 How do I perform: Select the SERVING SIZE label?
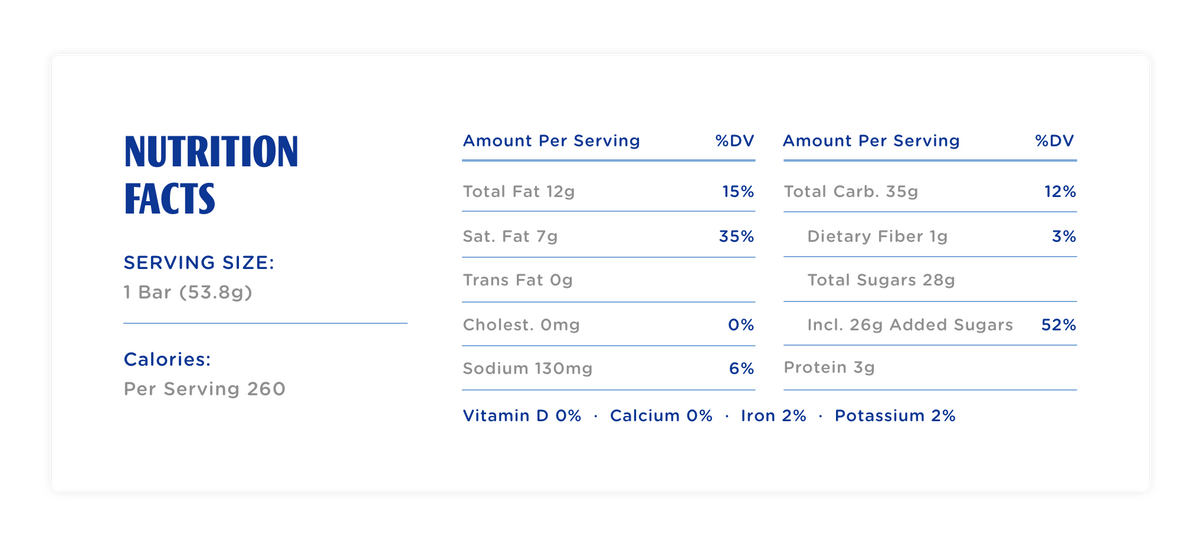click(199, 263)
